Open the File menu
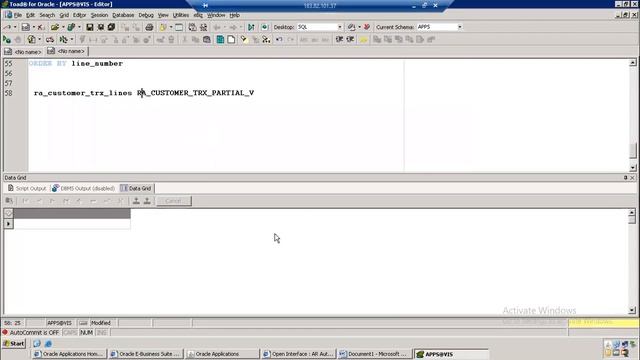Viewport: 640px width, 360px height. coord(18,15)
